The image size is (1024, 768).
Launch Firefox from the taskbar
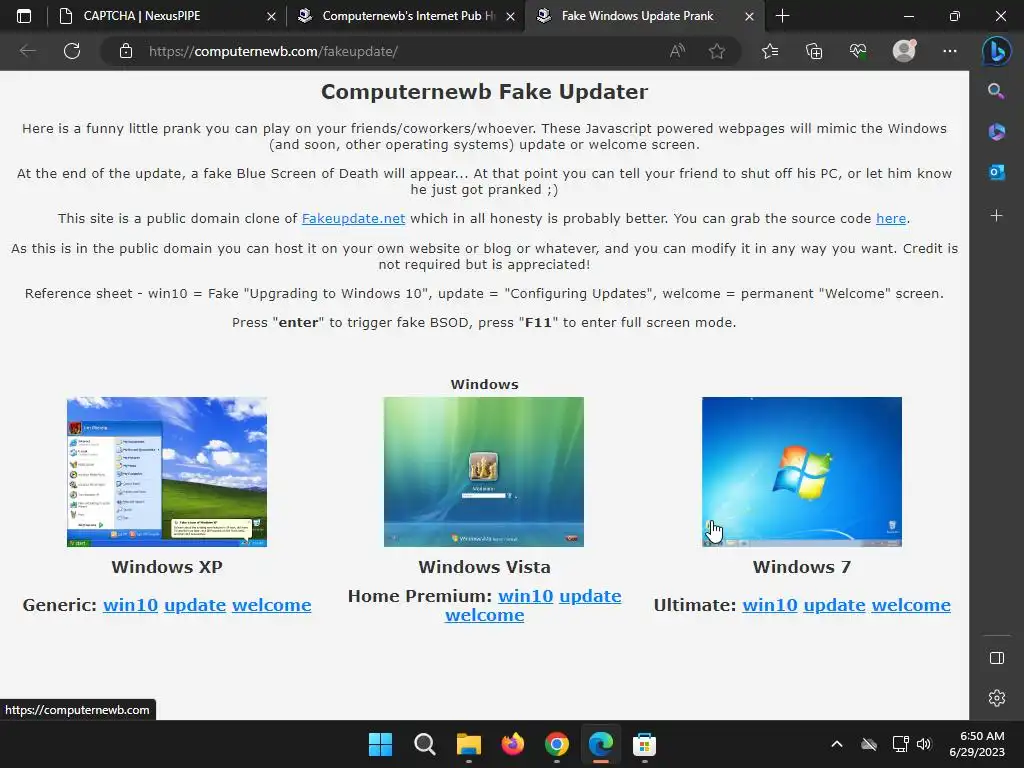pyautogui.click(x=513, y=744)
